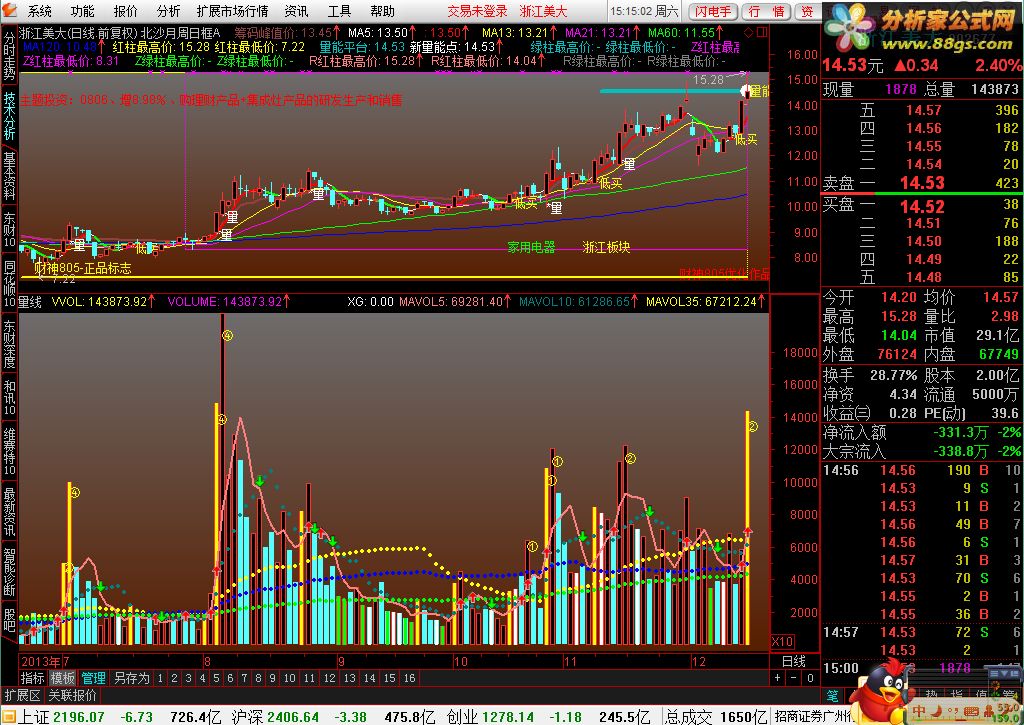Click the 关联报价 tab at the bottom
The height and width of the screenshot is (725, 1024).
[x=72, y=695]
